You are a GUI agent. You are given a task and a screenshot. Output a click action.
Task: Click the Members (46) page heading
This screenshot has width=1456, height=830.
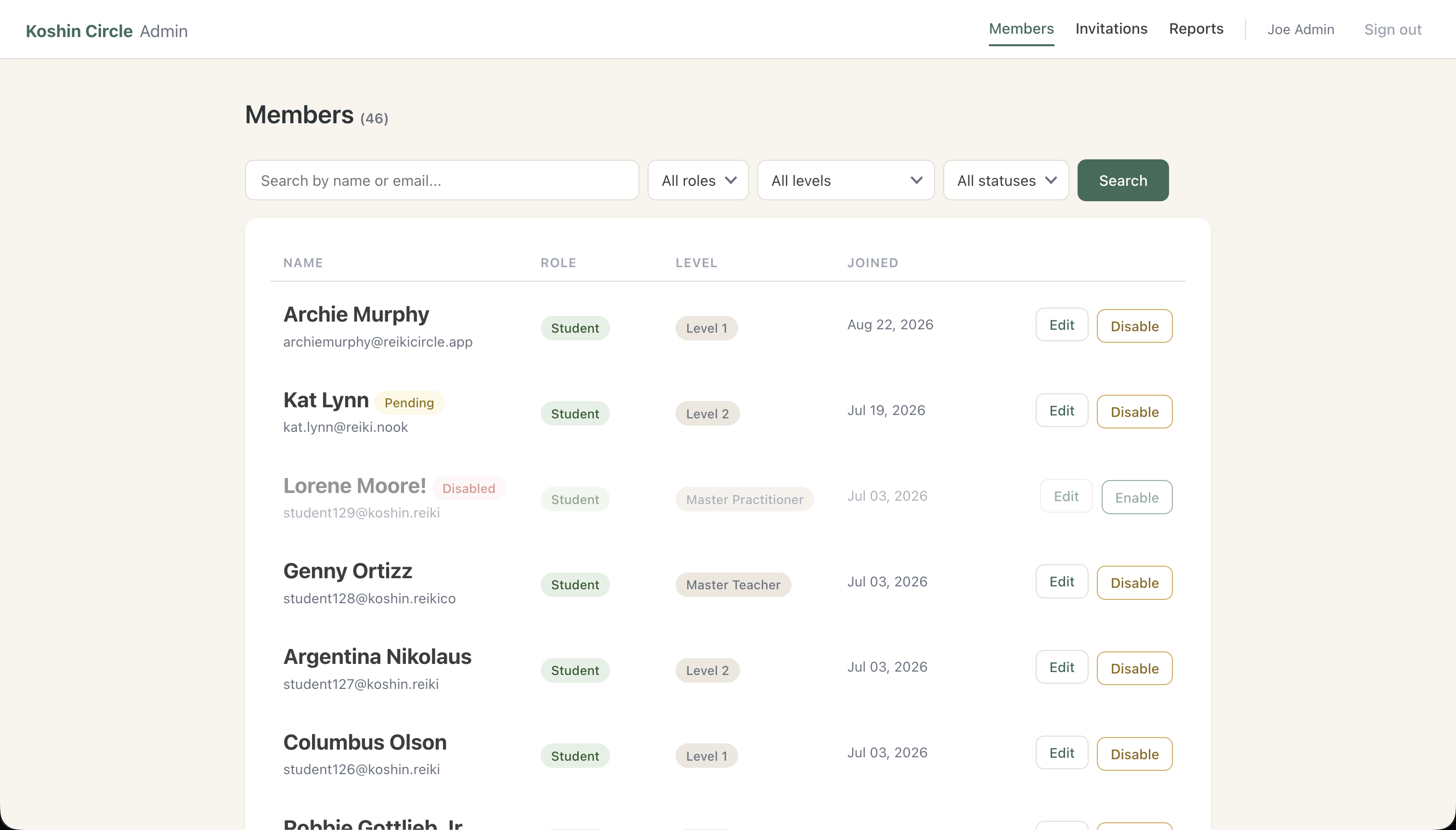(x=316, y=115)
